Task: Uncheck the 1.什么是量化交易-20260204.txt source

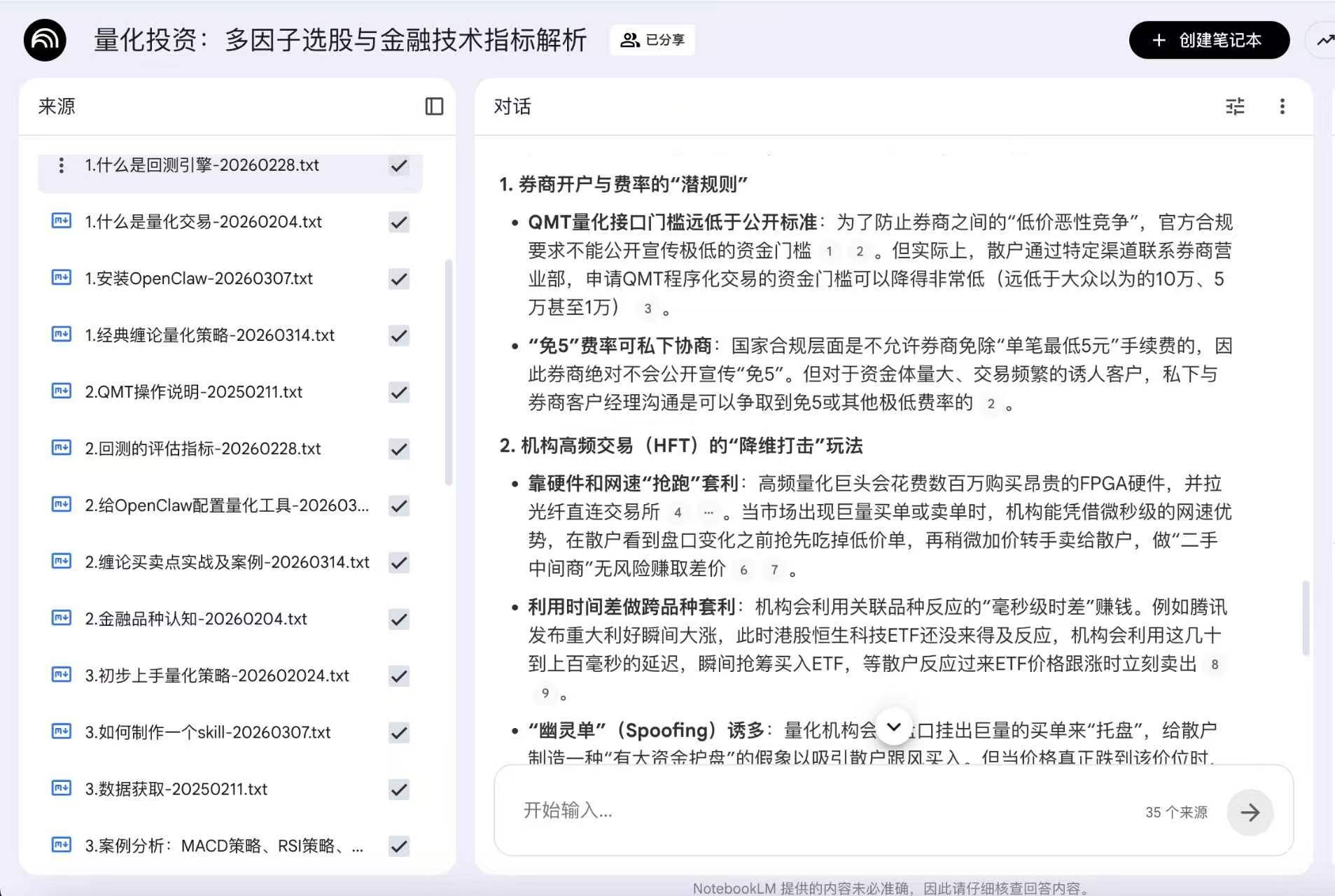Action: point(399,223)
